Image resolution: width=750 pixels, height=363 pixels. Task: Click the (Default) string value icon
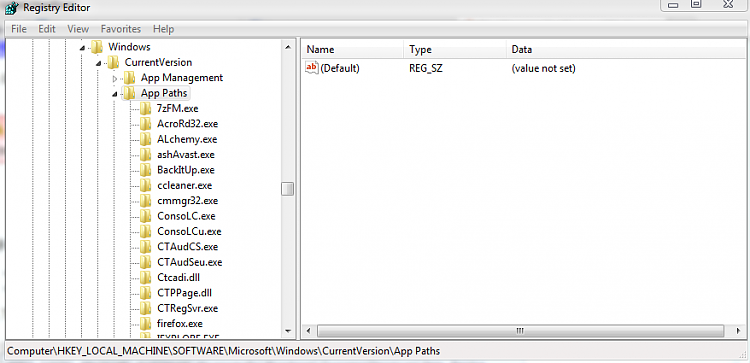point(311,68)
